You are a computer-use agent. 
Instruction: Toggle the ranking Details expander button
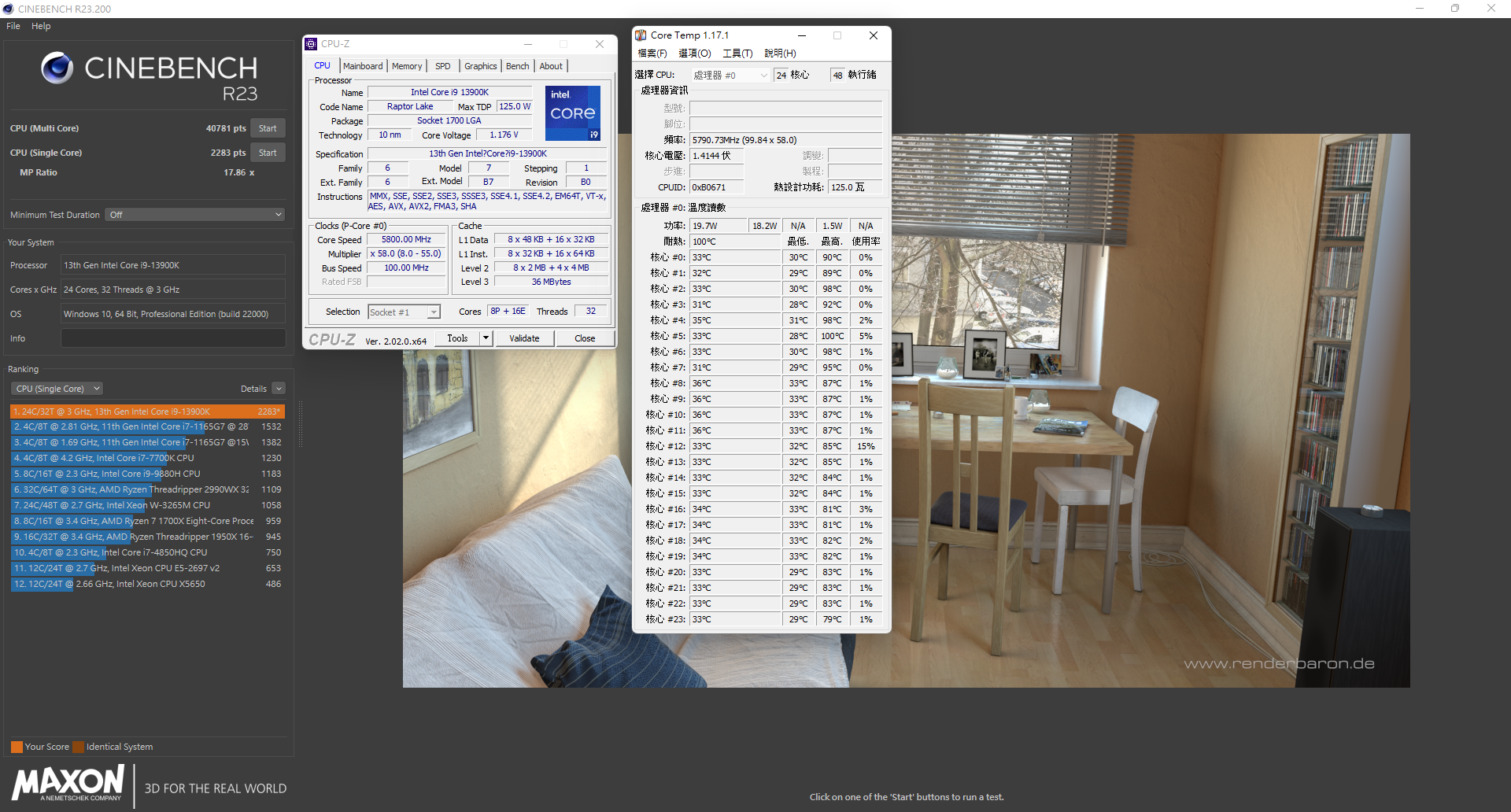[x=279, y=389]
